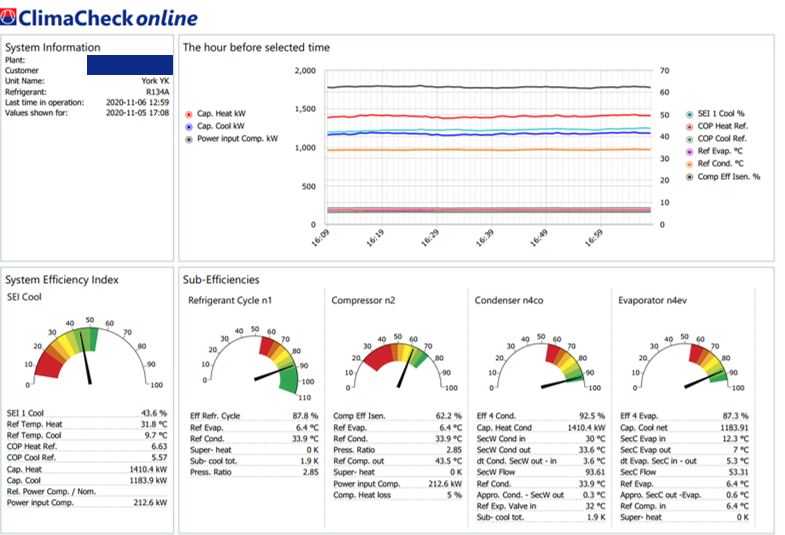This screenshot has width=785, height=535.
Task: Click the Condenser n4co gauge
Action: [543, 361]
